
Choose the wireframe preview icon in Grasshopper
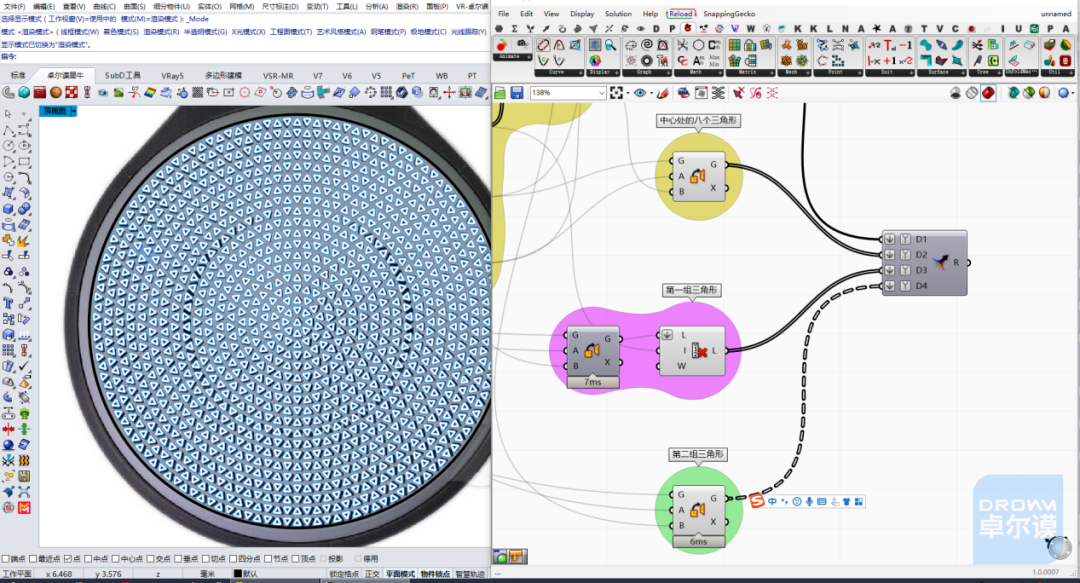click(x=972, y=93)
